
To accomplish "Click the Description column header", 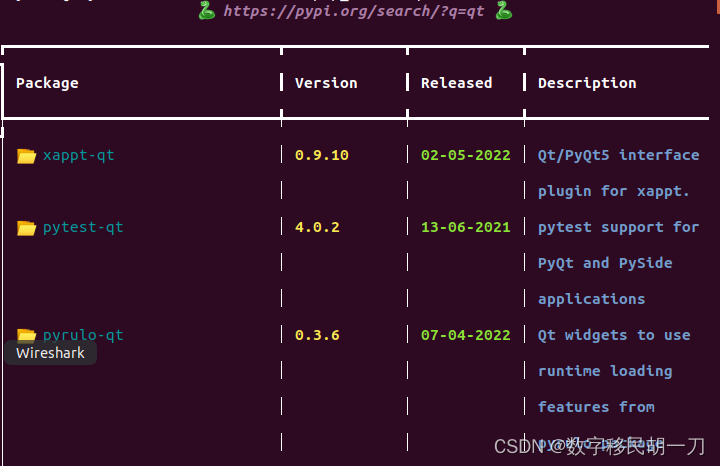I will [587, 83].
